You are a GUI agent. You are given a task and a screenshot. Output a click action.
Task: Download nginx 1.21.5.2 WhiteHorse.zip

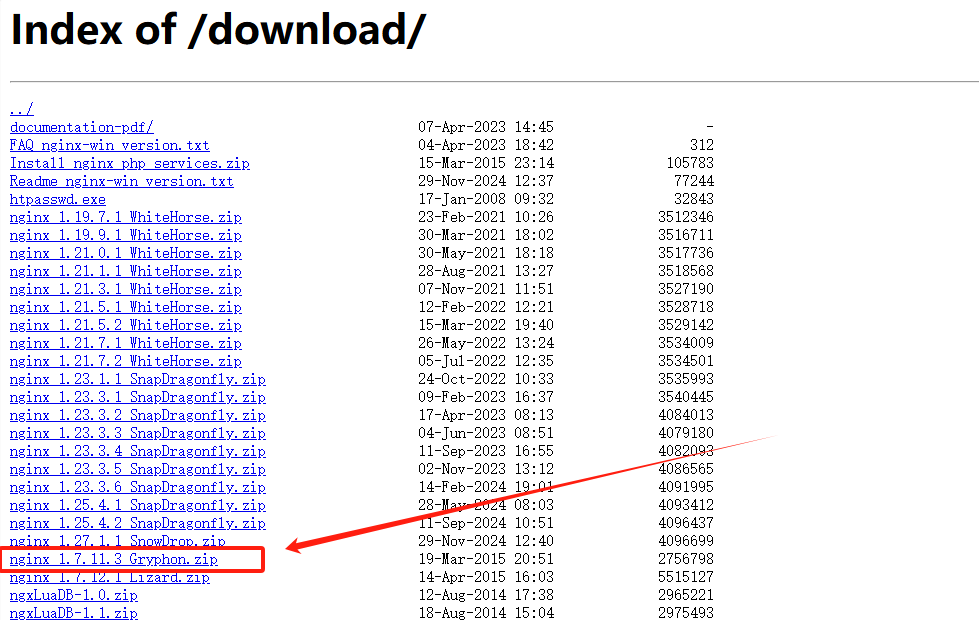(125, 326)
